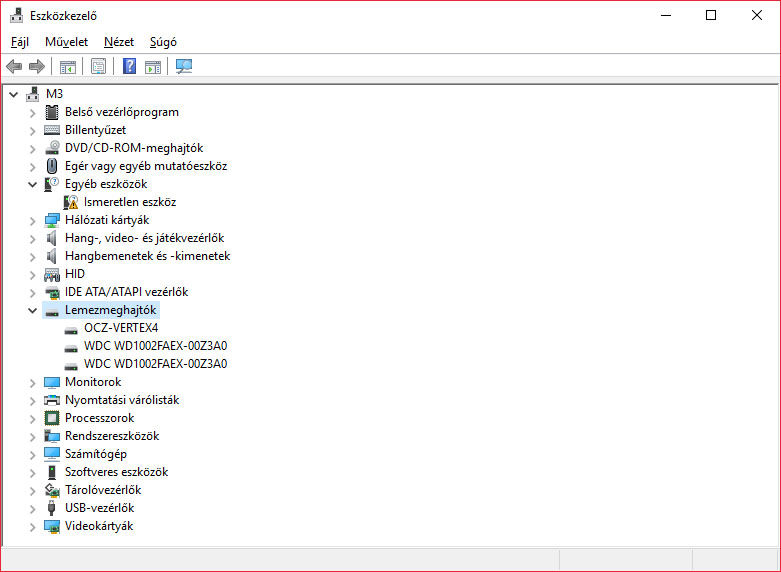Image resolution: width=781 pixels, height=572 pixels.
Task: Click the Lemezmeghajtók drive icon
Action: tap(52, 312)
